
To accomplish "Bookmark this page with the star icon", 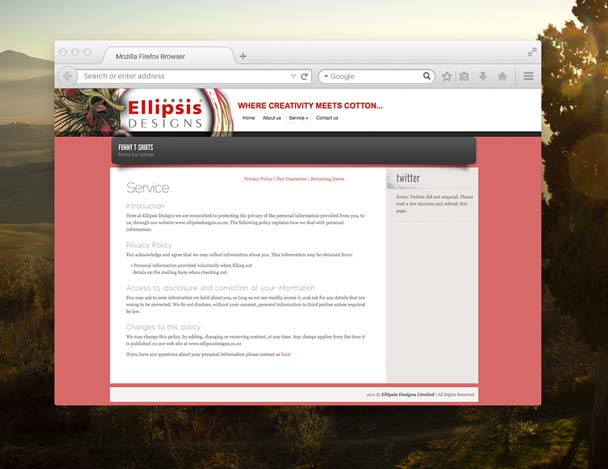I will pyautogui.click(x=447, y=76).
